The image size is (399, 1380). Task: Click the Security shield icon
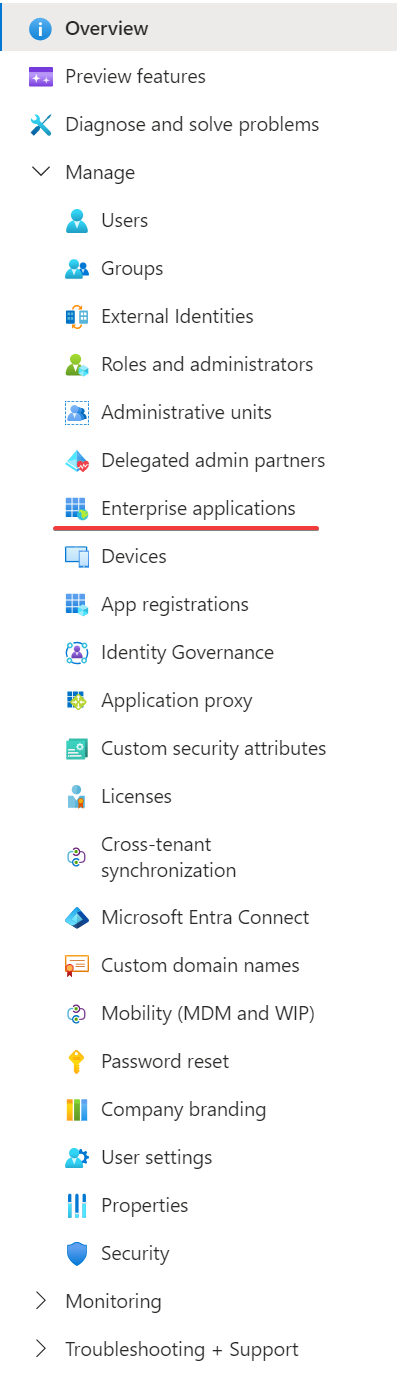point(77,1254)
